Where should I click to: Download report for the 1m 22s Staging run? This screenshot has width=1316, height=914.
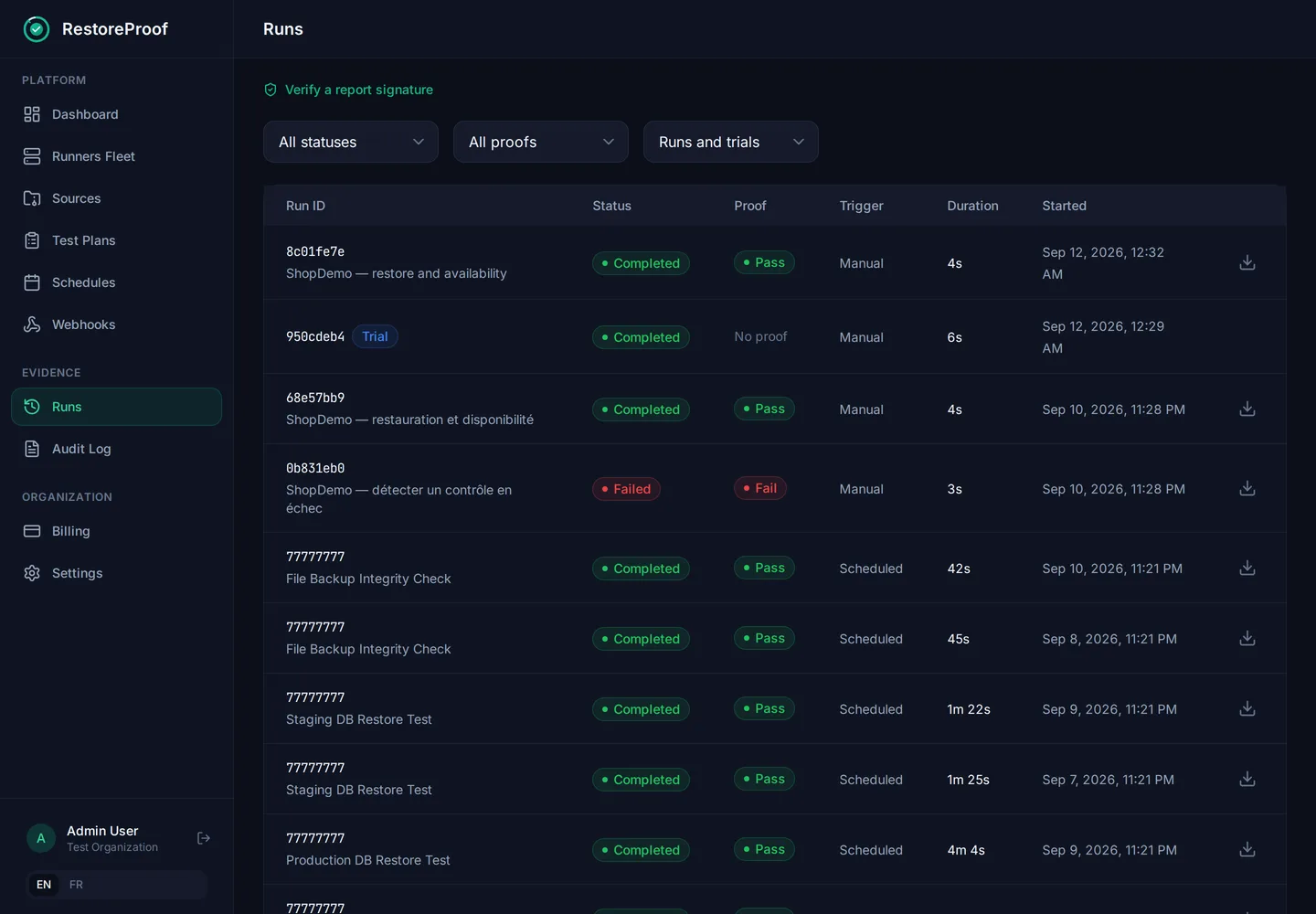[x=1247, y=709]
